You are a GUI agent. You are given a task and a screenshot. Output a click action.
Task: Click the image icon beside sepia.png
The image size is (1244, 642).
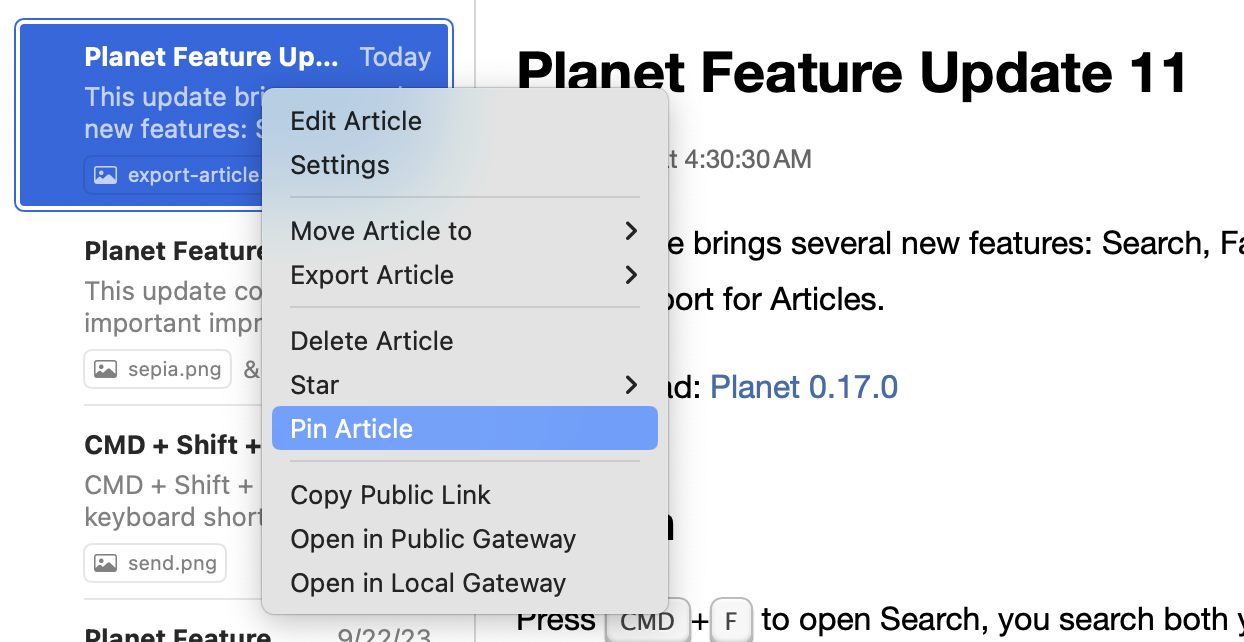click(x=105, y=369)
